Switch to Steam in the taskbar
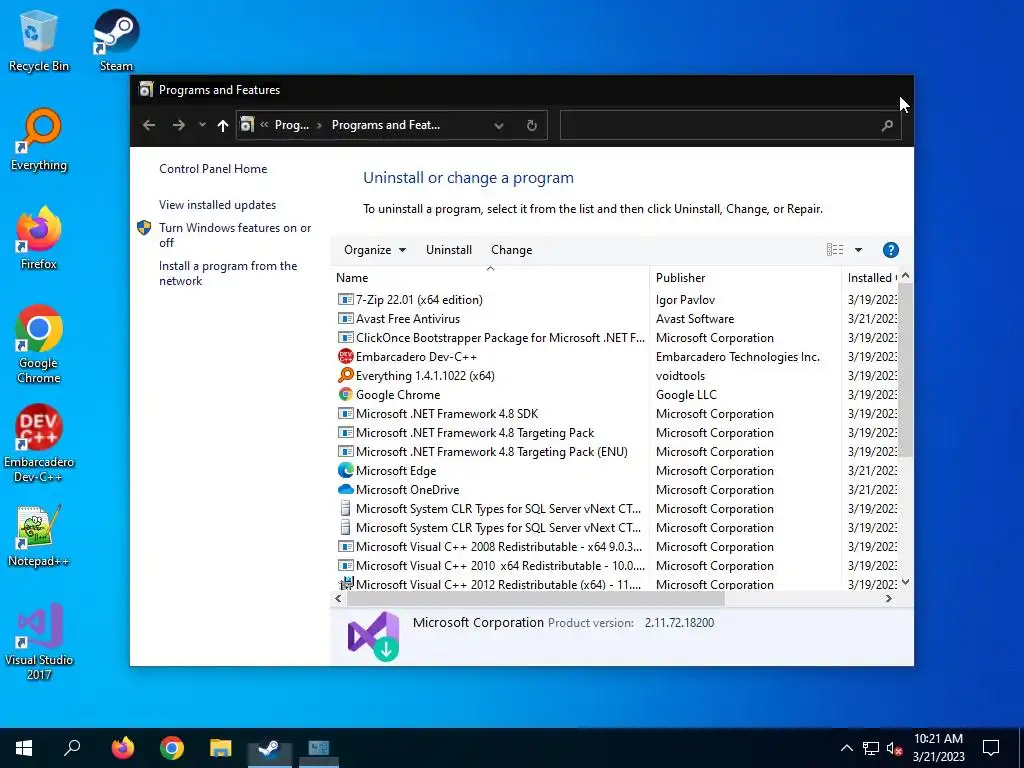This screenshot has width=1024, height=768. pyautogui.click(x=269, y=748)
